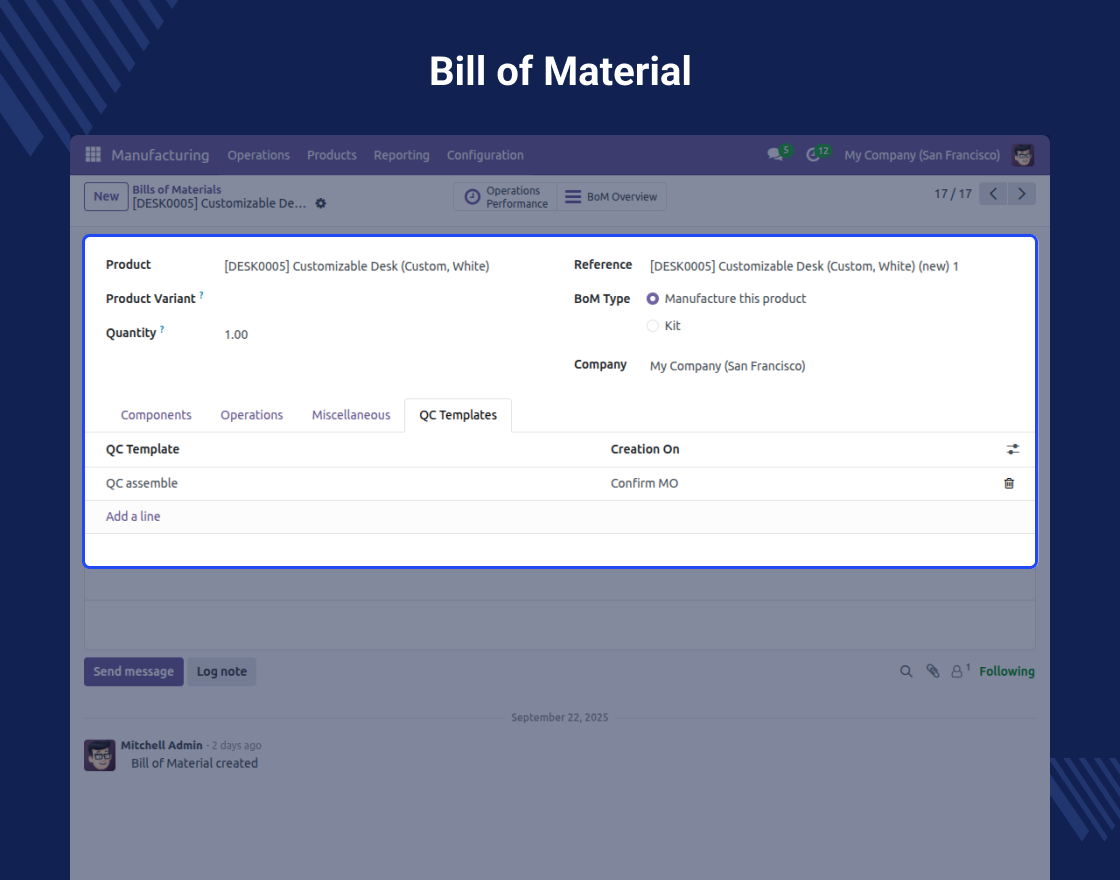The height and width of the screenshot is (880, 1120).
Task: Open company switcher My Company (San Francisco)
Action: pyautogui.click(x=922, y=155)
